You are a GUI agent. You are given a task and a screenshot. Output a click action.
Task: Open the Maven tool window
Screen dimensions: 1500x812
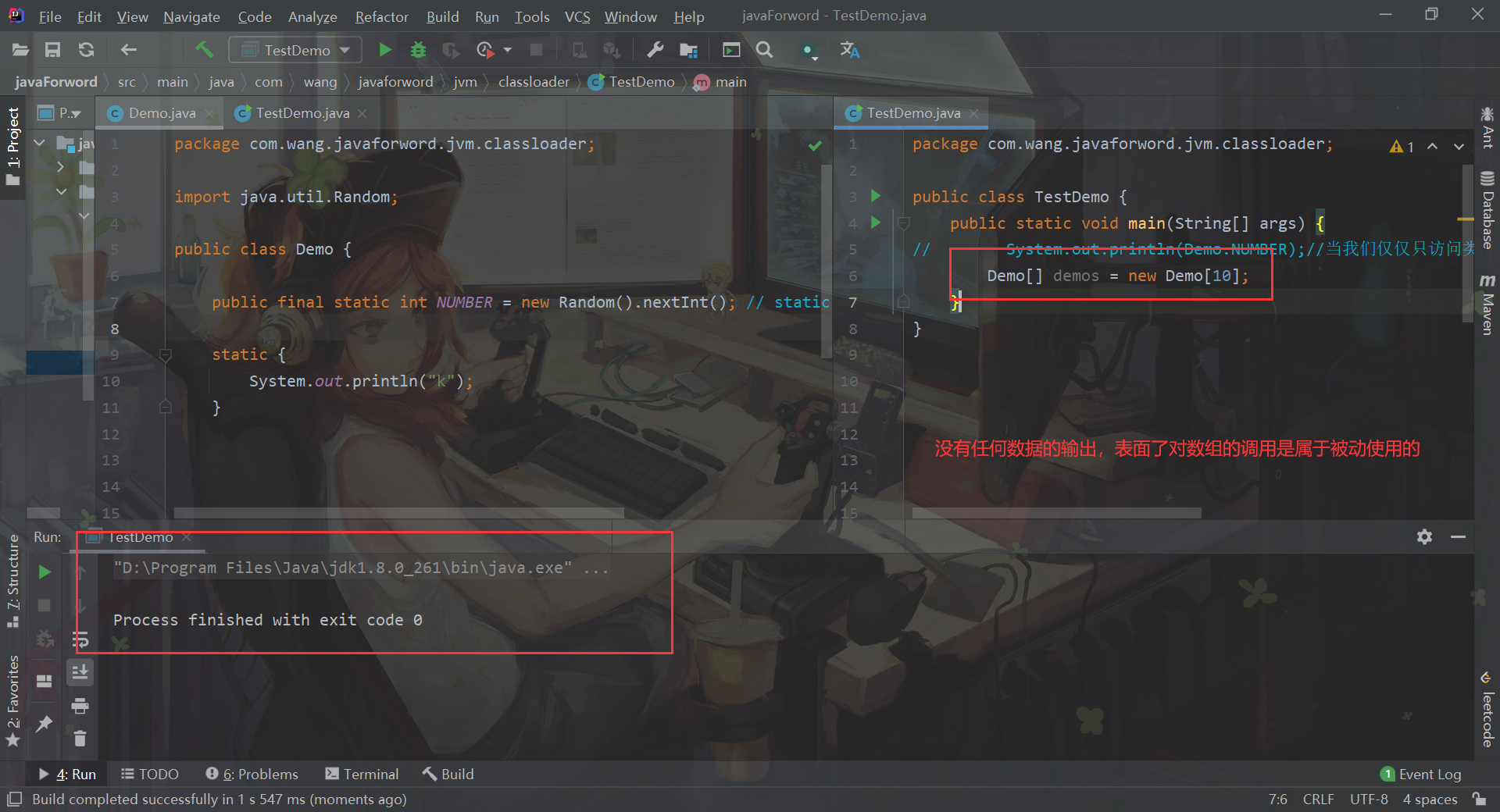pyautogui.click(x=1487, y=304)
